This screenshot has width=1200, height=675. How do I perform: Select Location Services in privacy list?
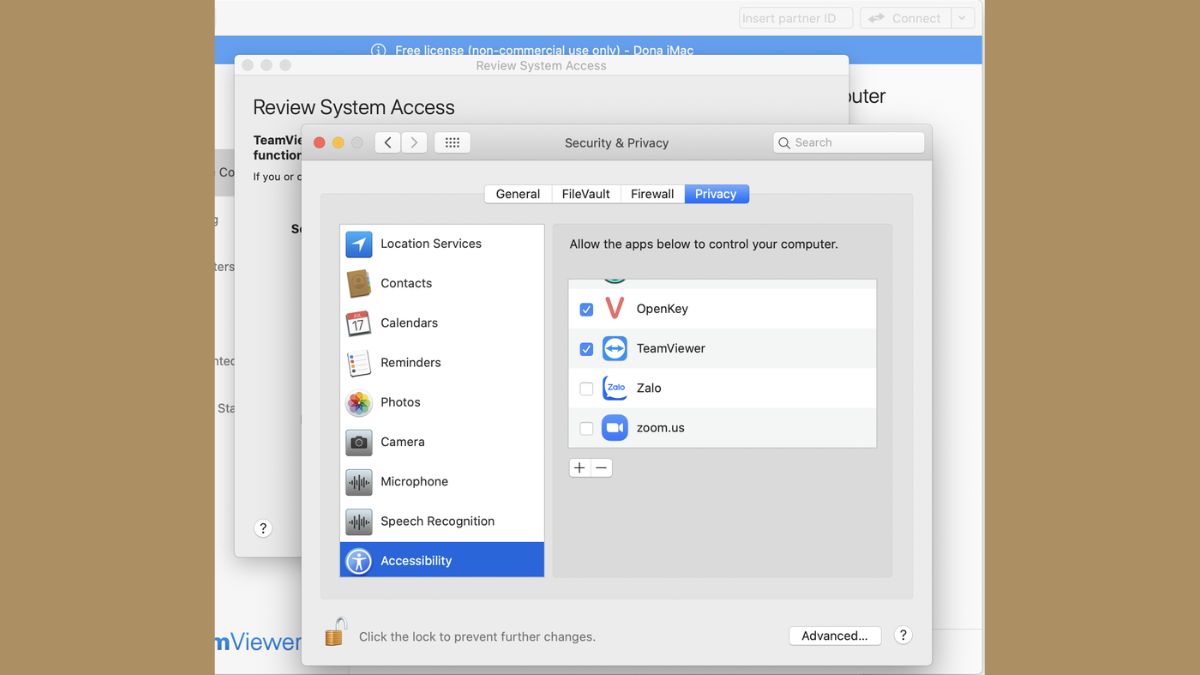point(442,244)
